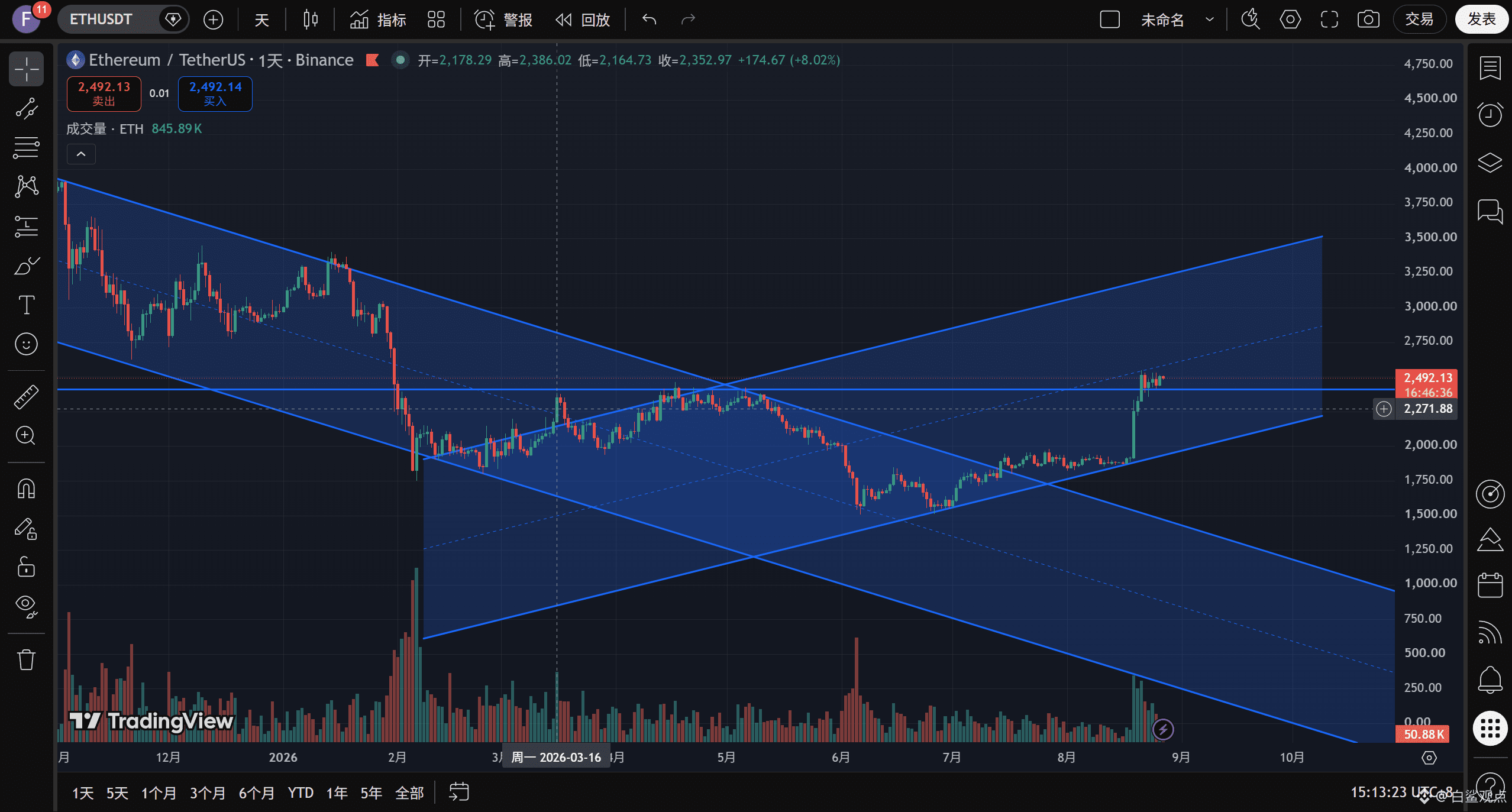
Task: Expand the unnamed layout dropdown arrow
Action: (x=1210, y=20)
